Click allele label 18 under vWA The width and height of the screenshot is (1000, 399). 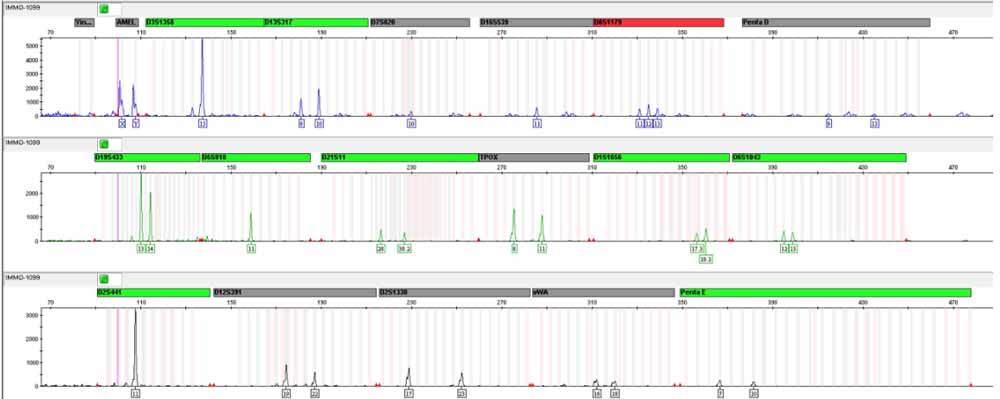point(615,394)
